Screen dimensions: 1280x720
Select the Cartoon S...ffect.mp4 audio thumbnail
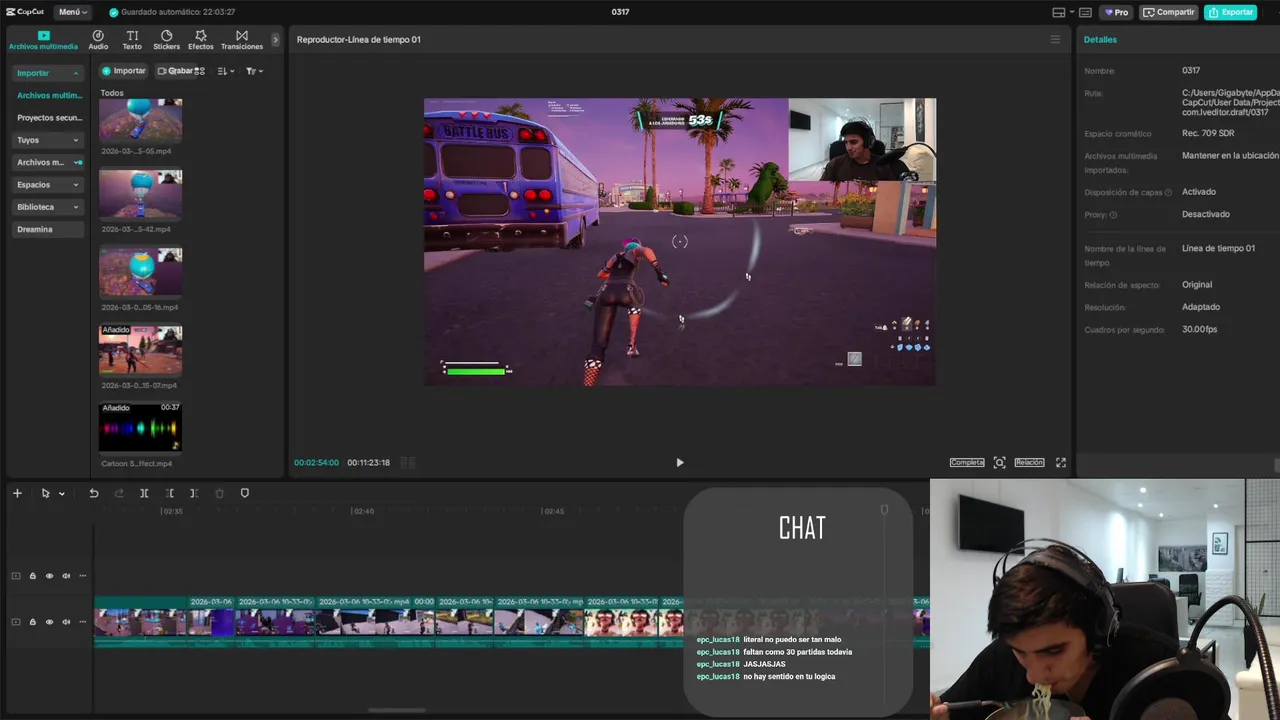[140, 428]
